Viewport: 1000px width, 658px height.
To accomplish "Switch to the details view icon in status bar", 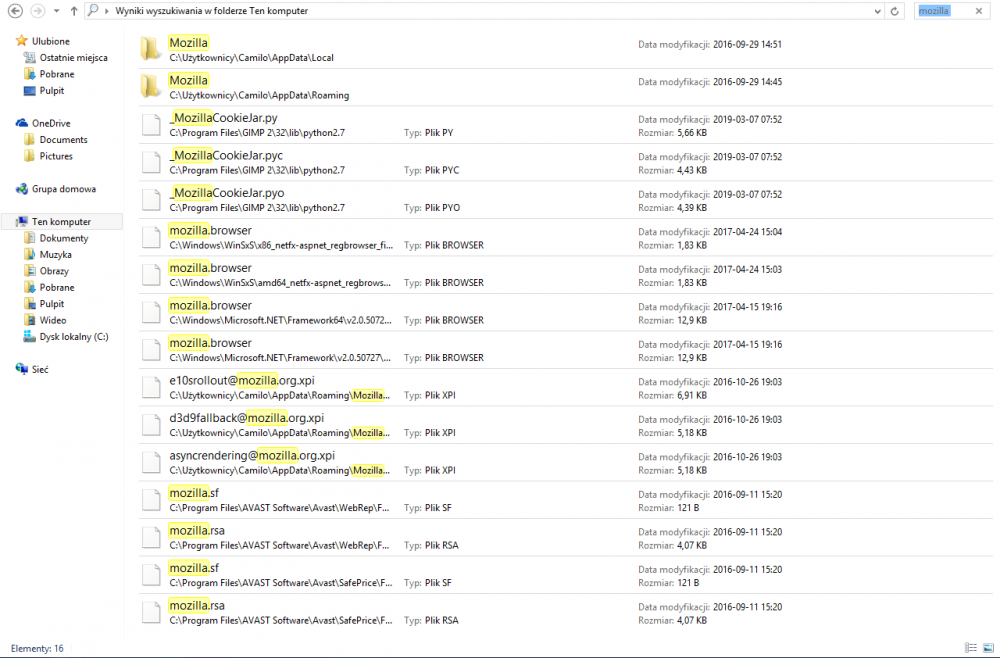I will tap(971, 648).
